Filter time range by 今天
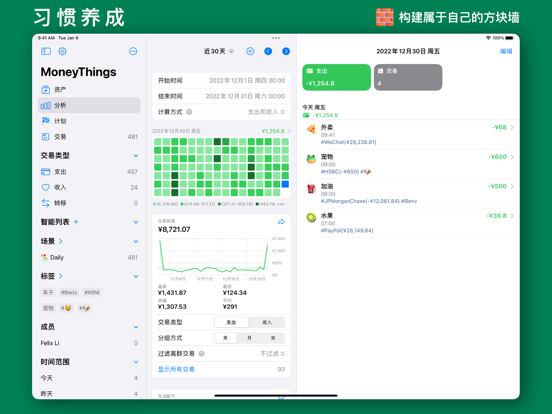This screenshot has height=414, width=552. coord(89,378)
